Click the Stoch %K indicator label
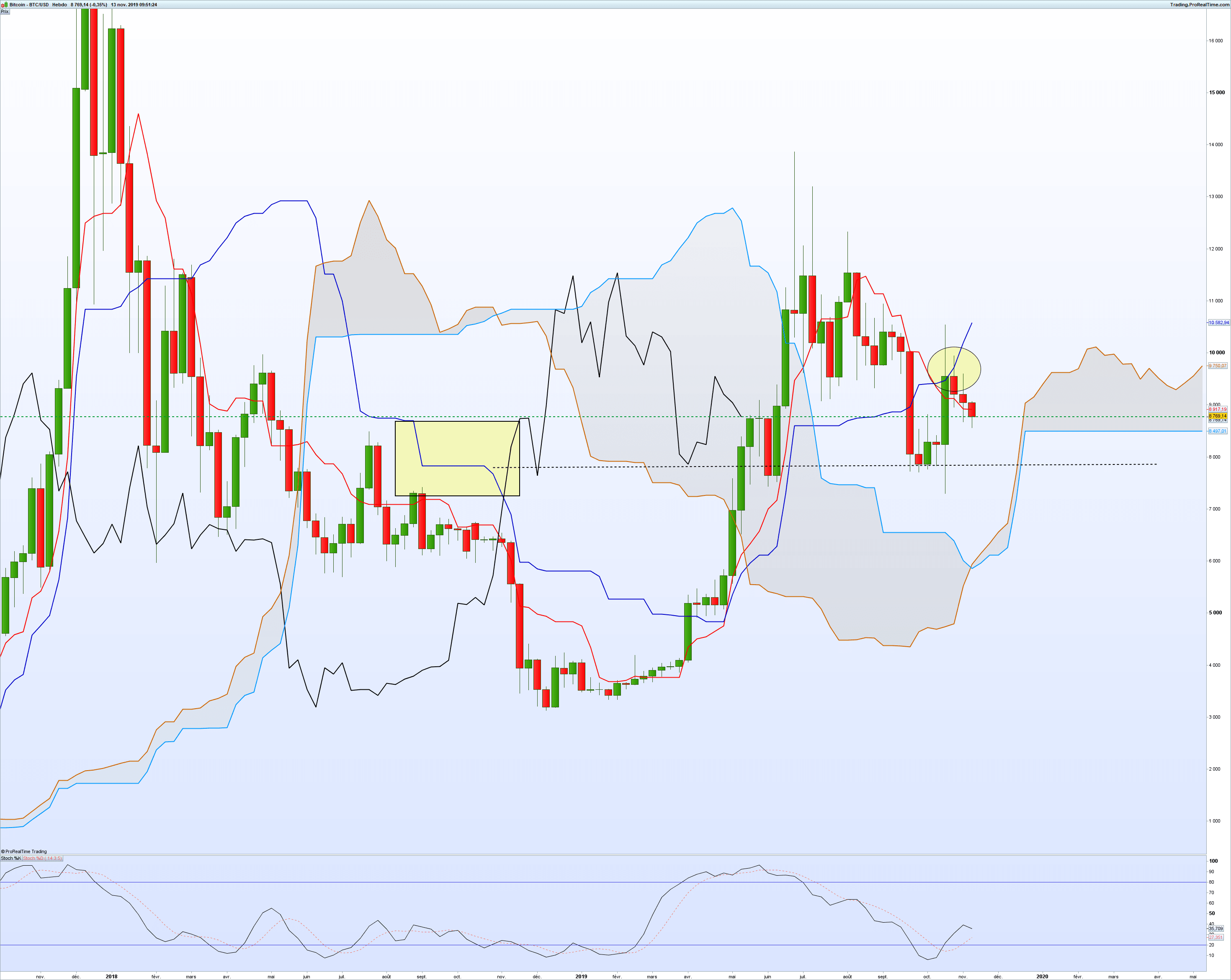The width and height of the screenshot is (1231, 980). point(11,859)
